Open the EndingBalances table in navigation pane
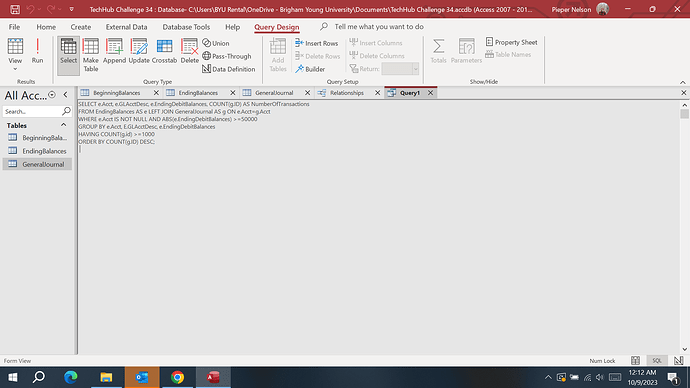690x388 pixels. (37, 151)
